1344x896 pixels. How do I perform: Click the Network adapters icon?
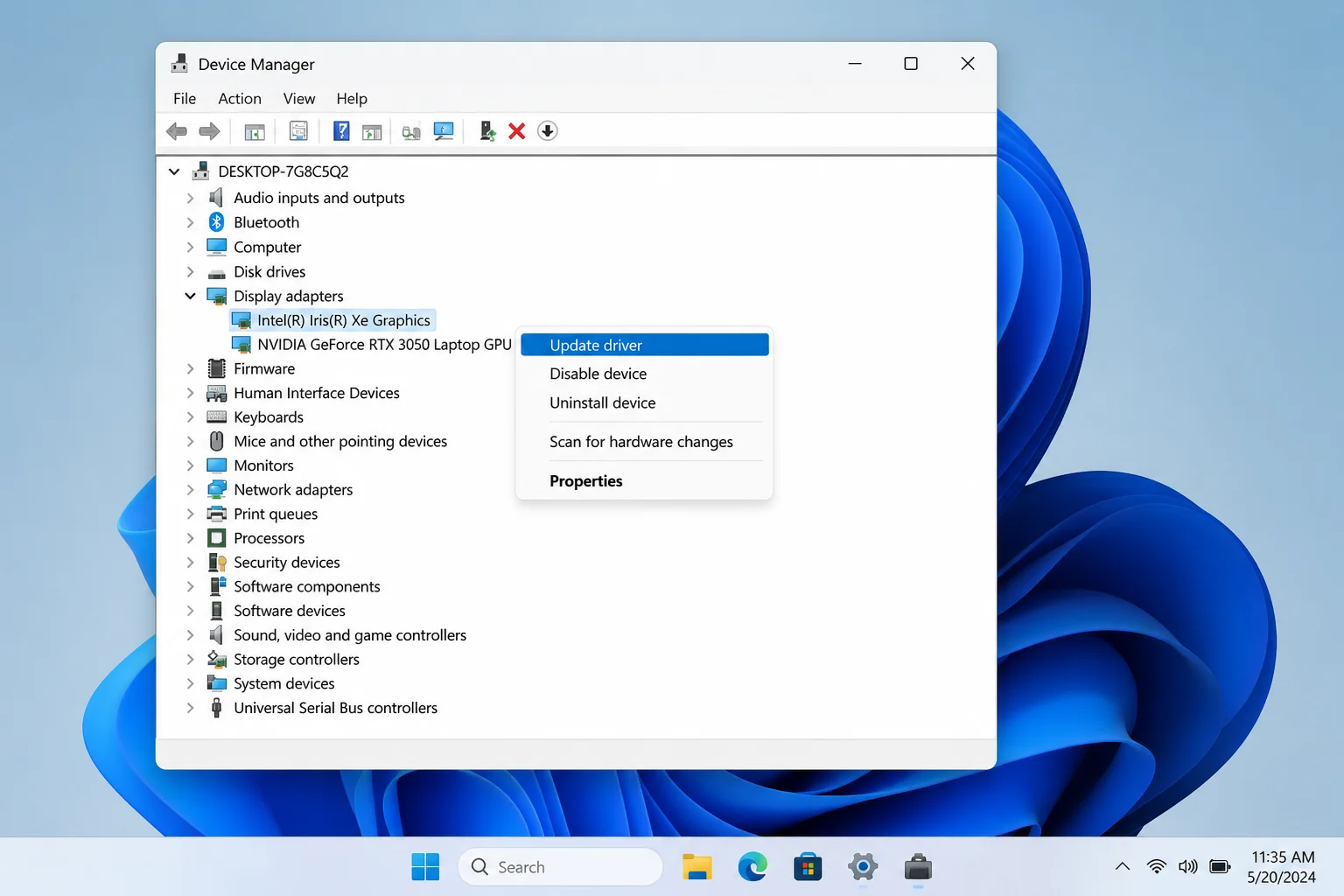tap(217, 490)
